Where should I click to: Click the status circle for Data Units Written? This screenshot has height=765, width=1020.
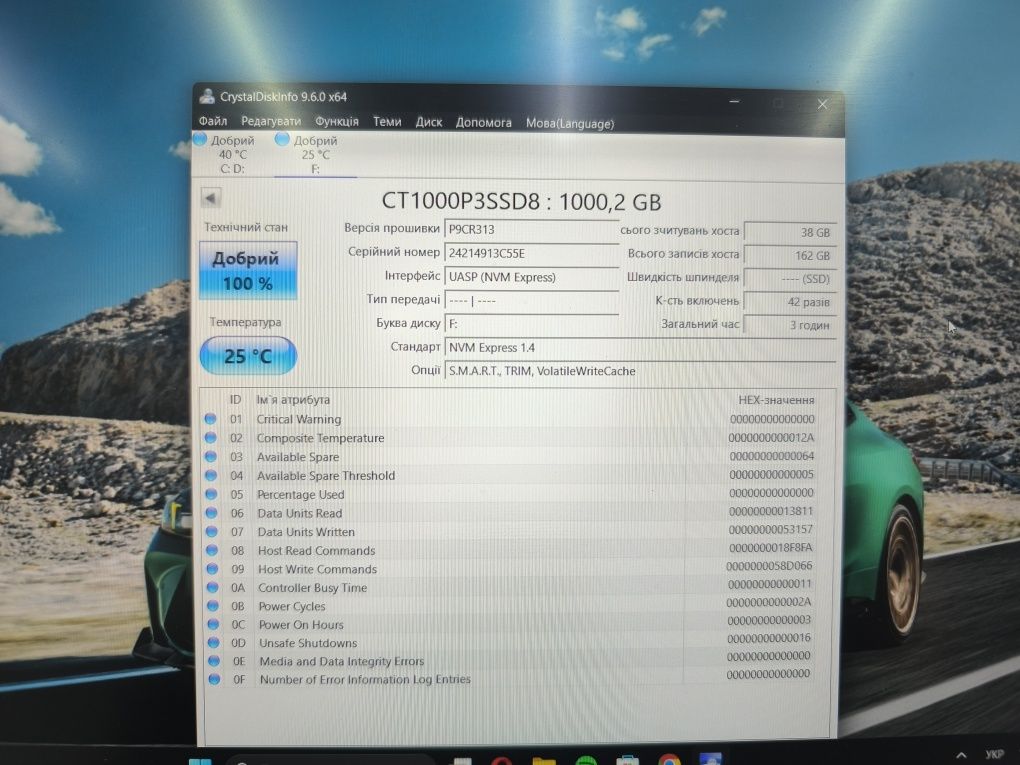coord(211,531)
